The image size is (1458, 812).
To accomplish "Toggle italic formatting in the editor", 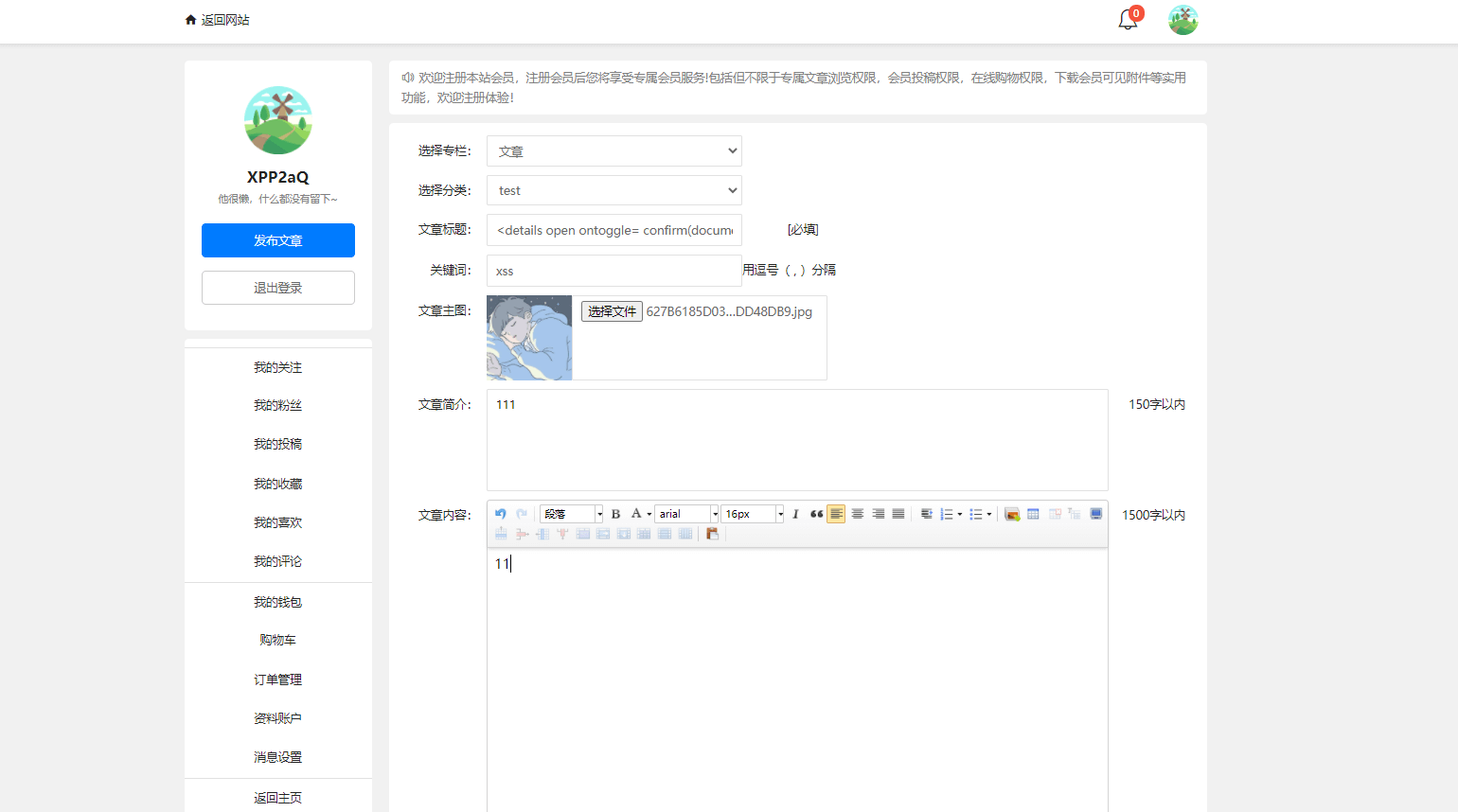I will (x=795, y=514).
